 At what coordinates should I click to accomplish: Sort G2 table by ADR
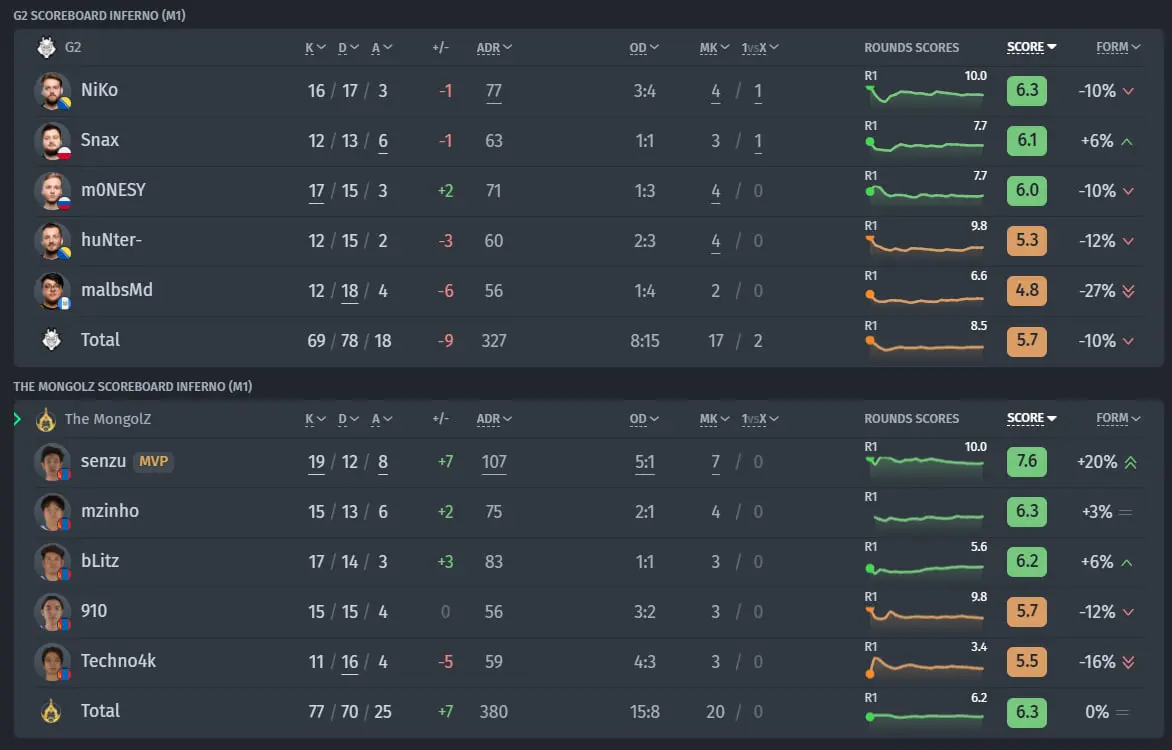494,48
